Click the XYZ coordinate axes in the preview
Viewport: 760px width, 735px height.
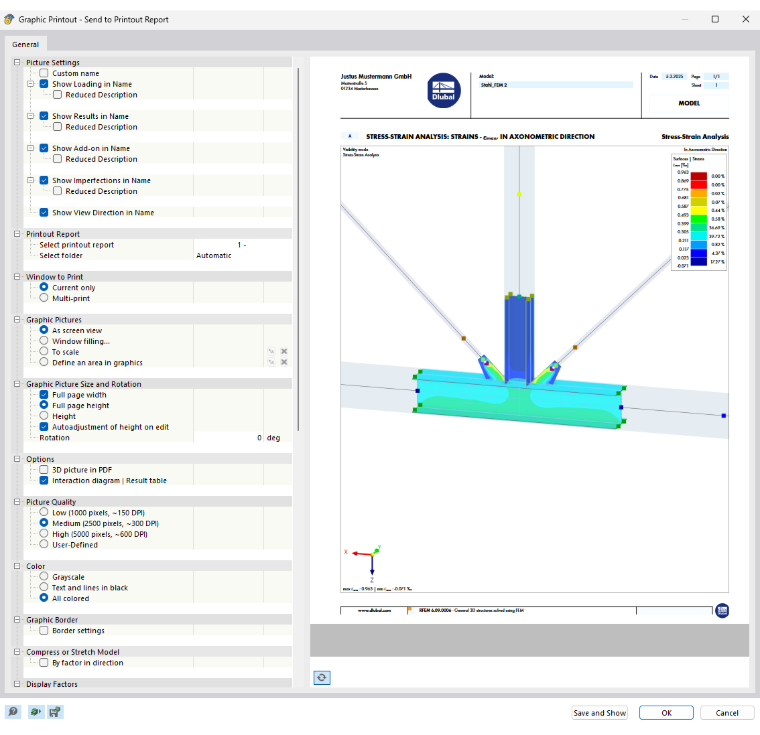tap(366, 562)
